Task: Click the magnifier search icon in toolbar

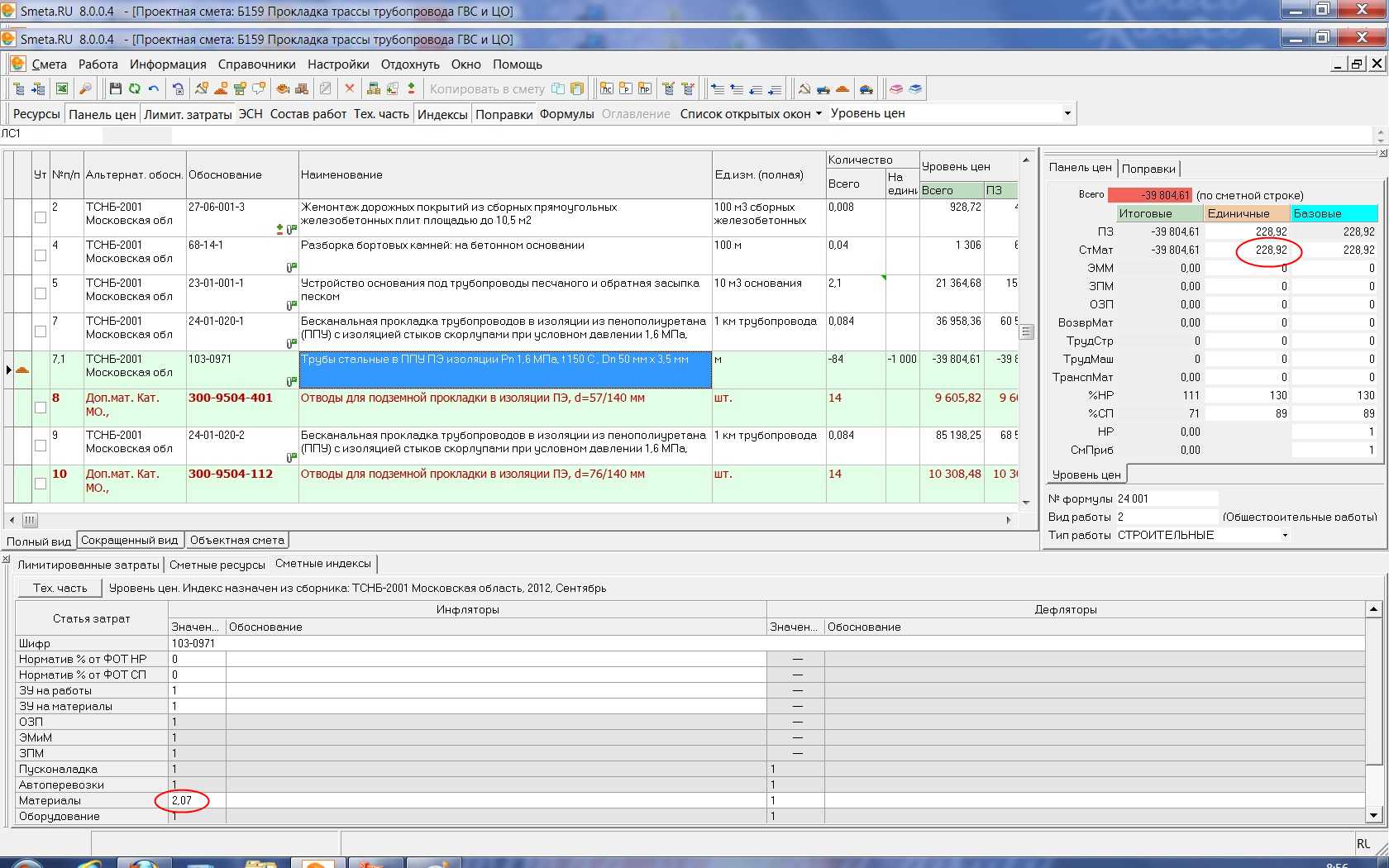Action: click(x=85, y=89)
